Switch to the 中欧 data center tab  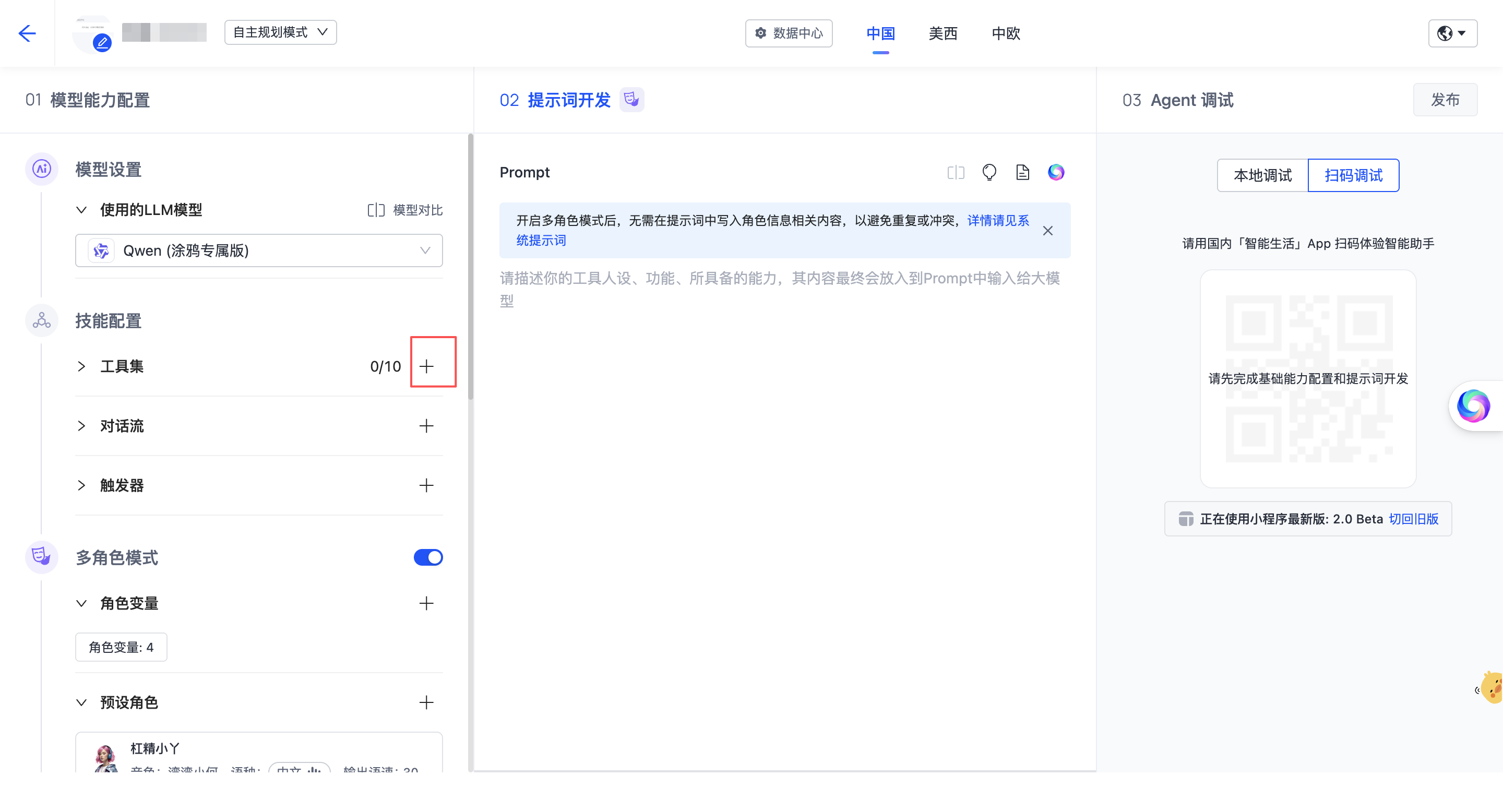point(1006,33)
